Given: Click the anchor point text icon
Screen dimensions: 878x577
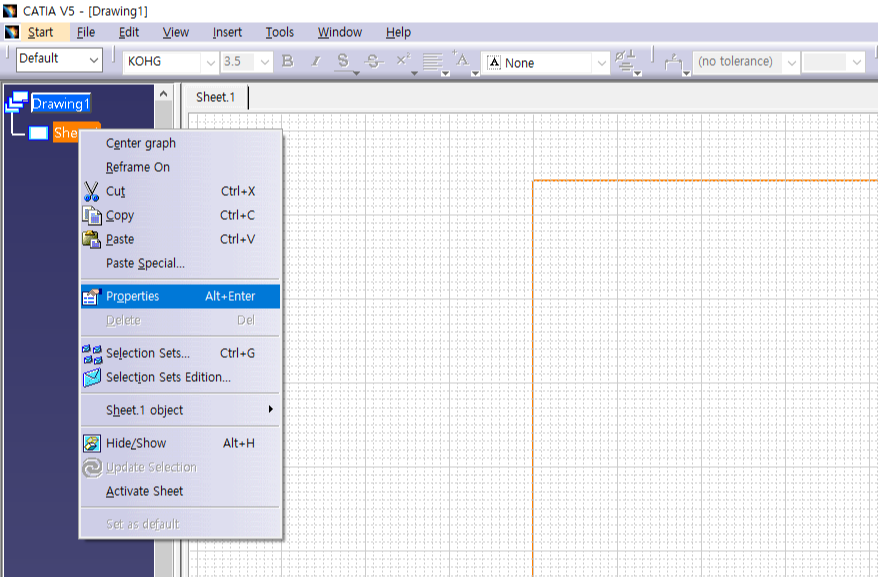Looking at the screenshot, I should click(462, 60).
